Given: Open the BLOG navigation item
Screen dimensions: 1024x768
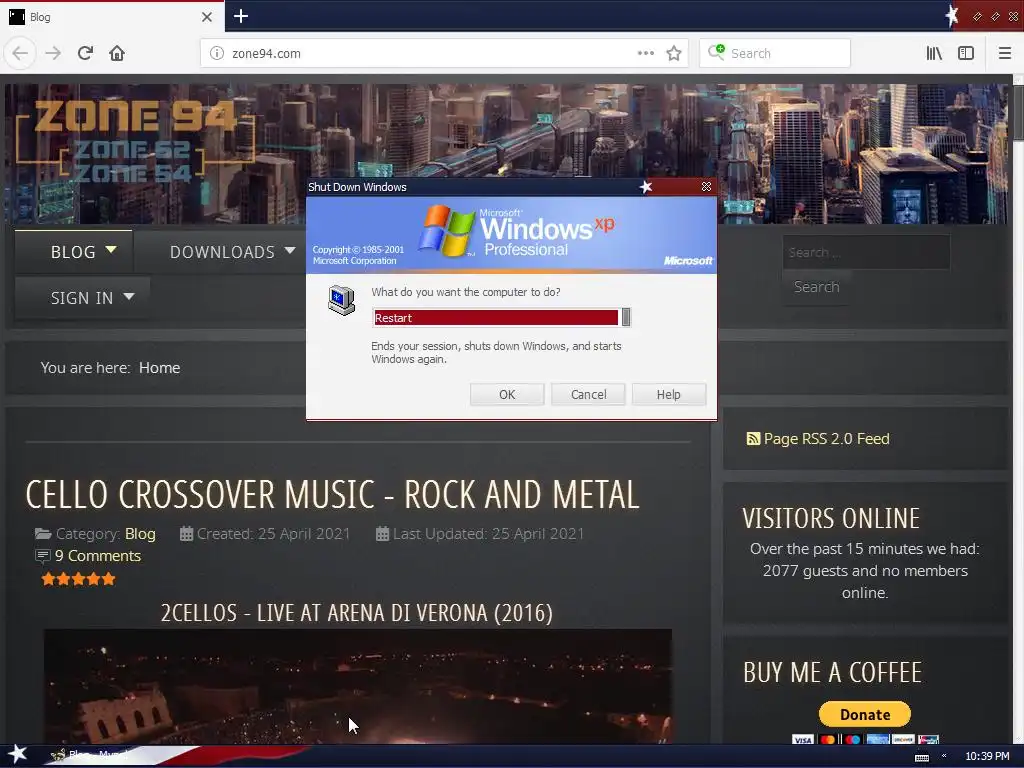Looking at the screenshot, I should [x=73, y=252].
